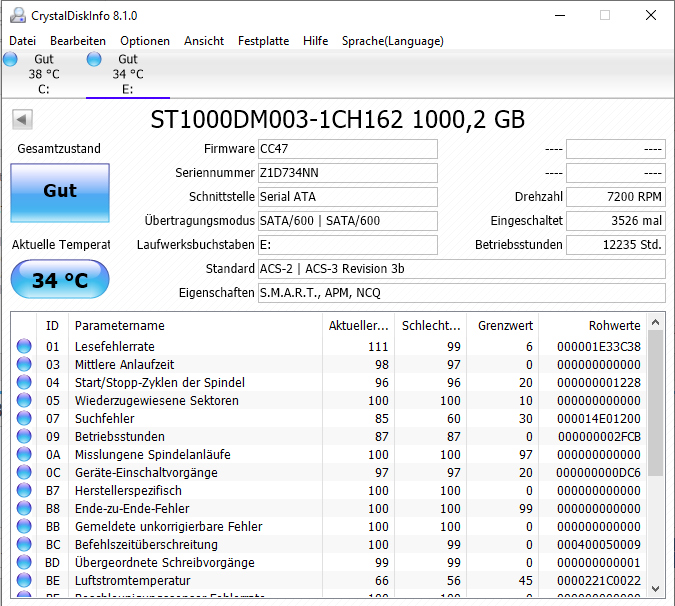The height and width of the screenshot is (606, 675).
Task: Click the Betriebsstunden value 12235 Std.
Action: point(616,245)
